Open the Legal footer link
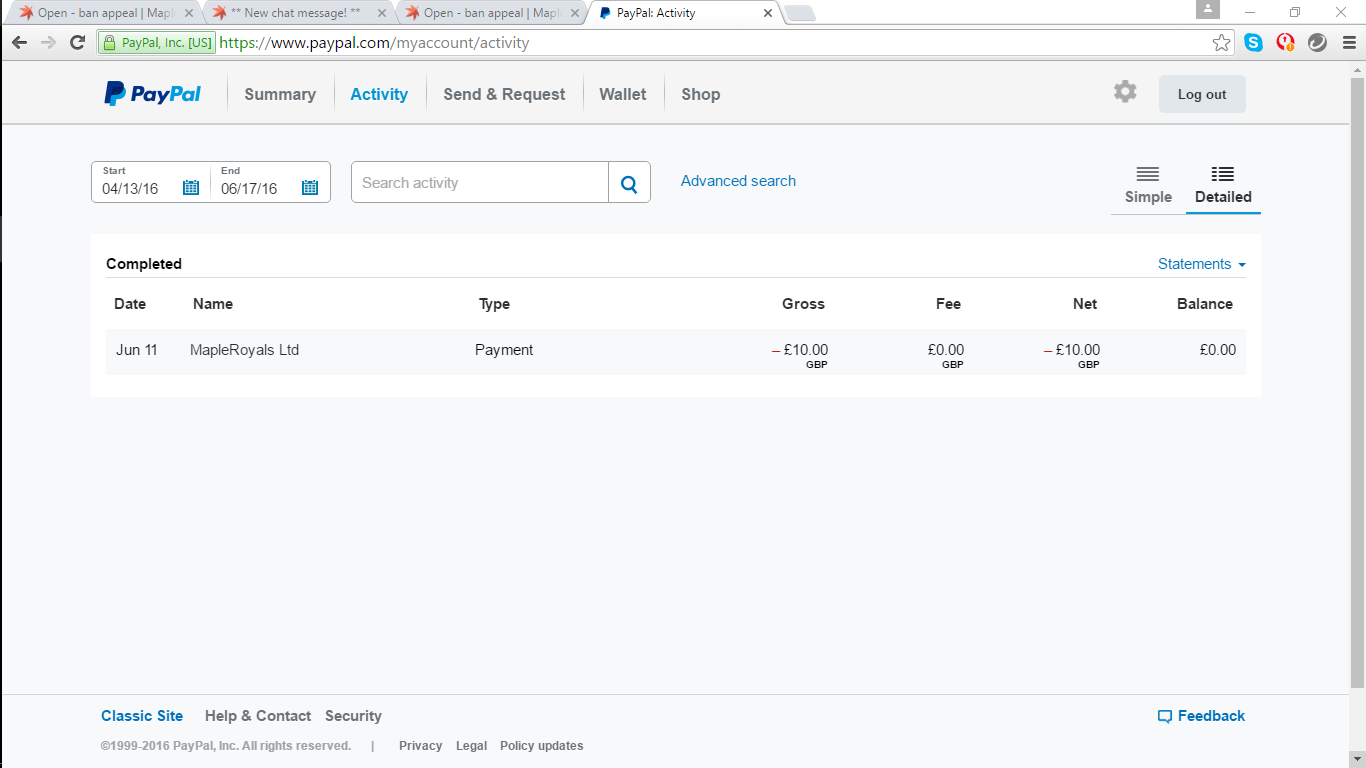The image size is (1366, 768). click(471, 746)
